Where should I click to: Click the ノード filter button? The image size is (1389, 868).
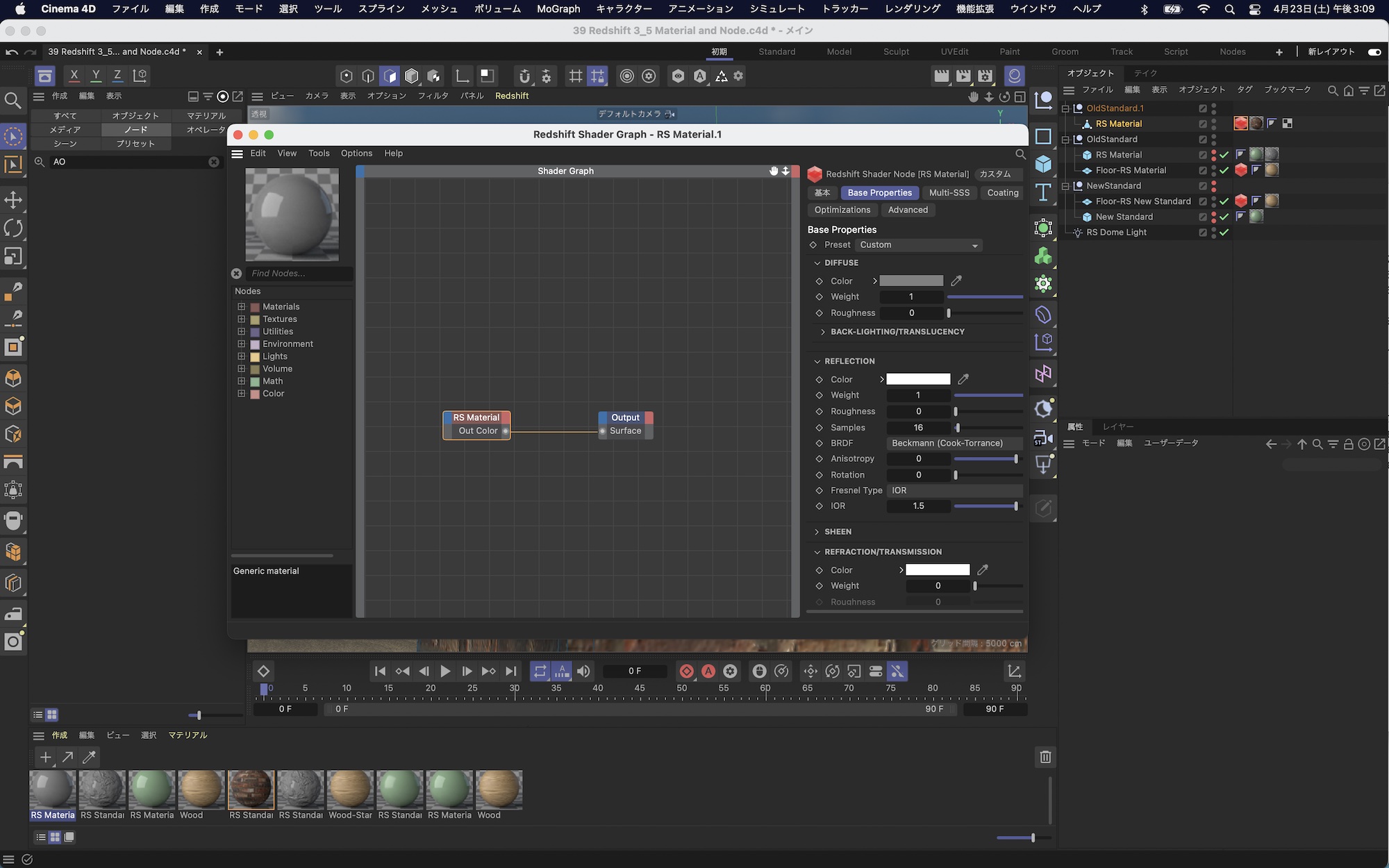point(135,130)
